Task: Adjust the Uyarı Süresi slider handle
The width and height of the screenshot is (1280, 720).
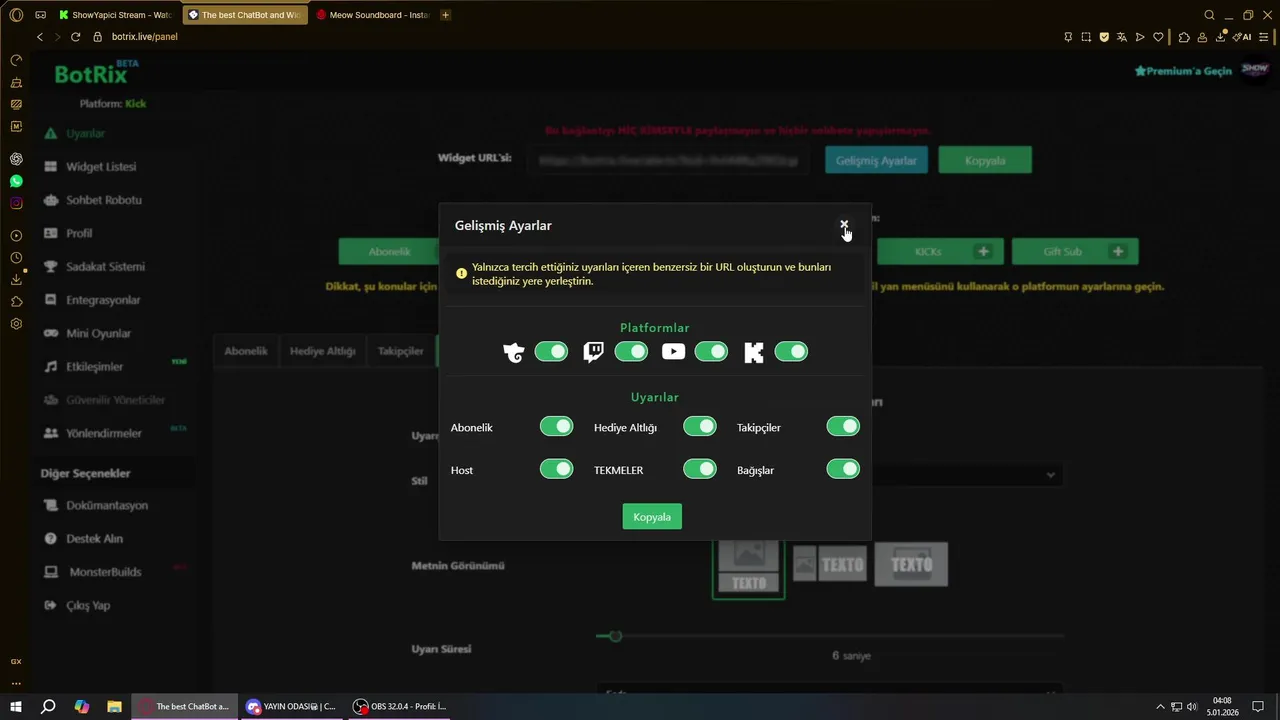Action: tap(615, 636)
